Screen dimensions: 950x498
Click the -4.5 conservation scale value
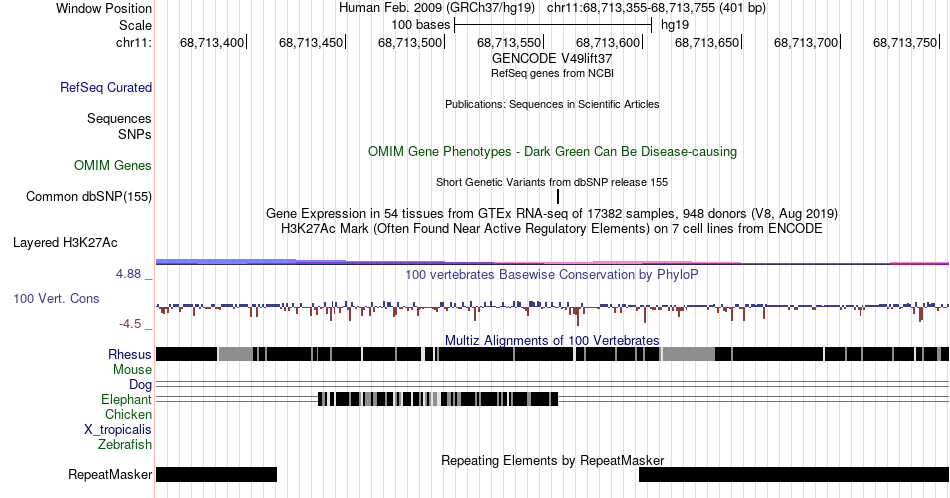(130, 324)
